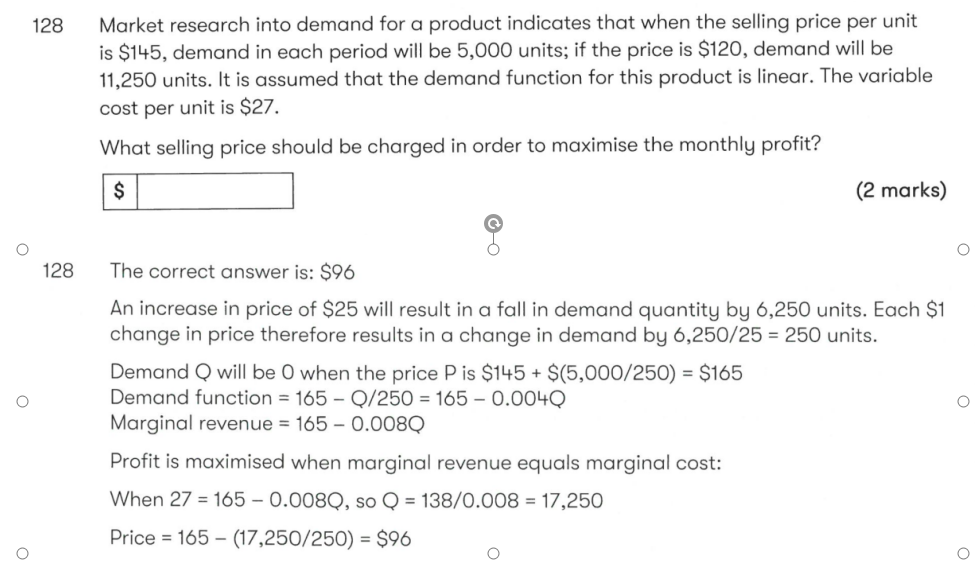Click the top-center resize handle below the rotate icon
The height and width of the screenshot is (565, 975).
(492, 248)
